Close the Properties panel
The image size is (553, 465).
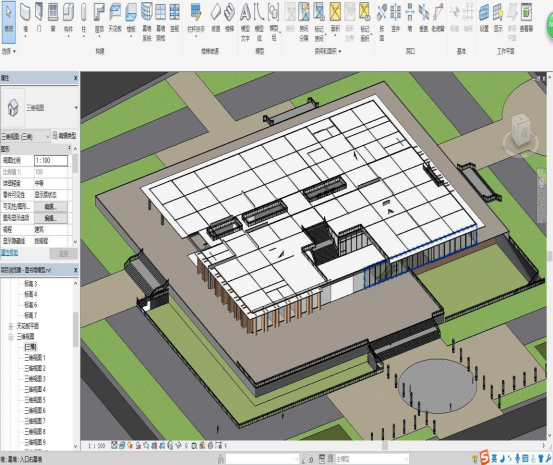click(75, 78)
